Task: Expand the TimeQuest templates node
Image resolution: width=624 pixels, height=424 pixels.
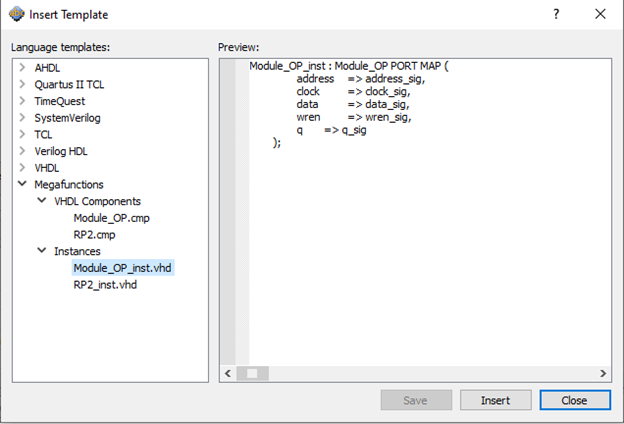Action: [23, 101]
